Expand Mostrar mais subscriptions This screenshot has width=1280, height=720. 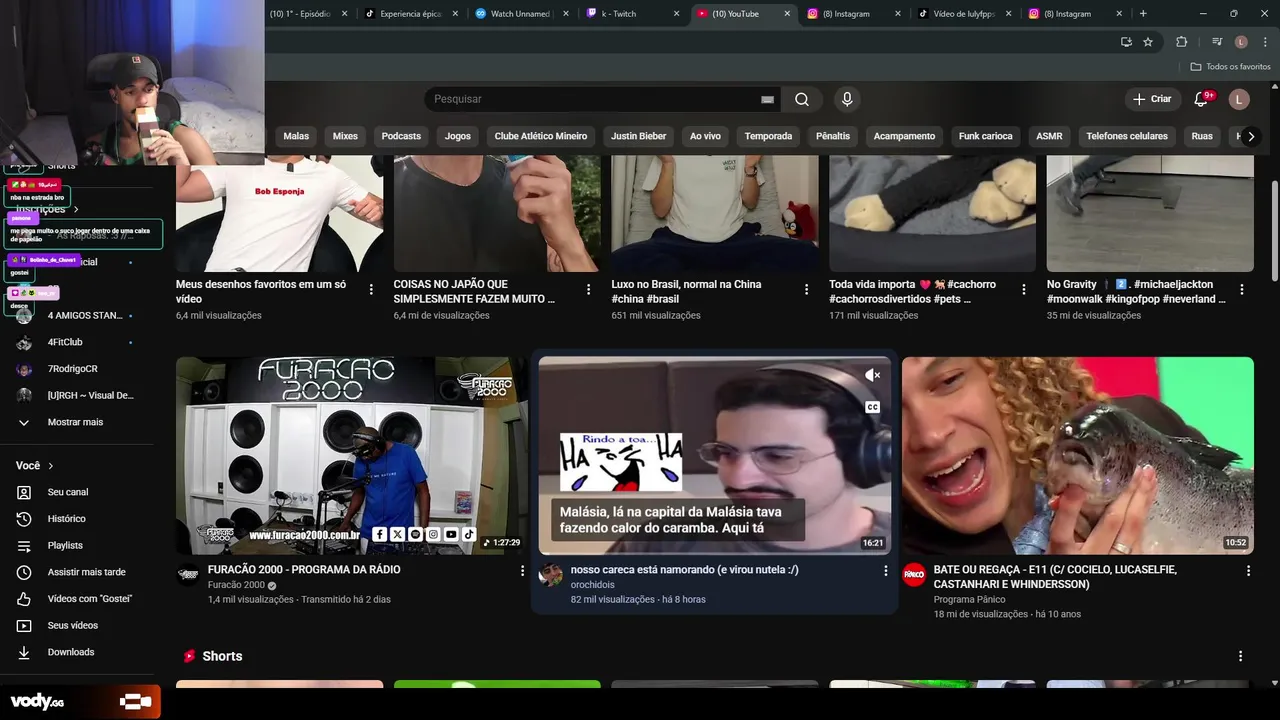click(x=77, y=422)
